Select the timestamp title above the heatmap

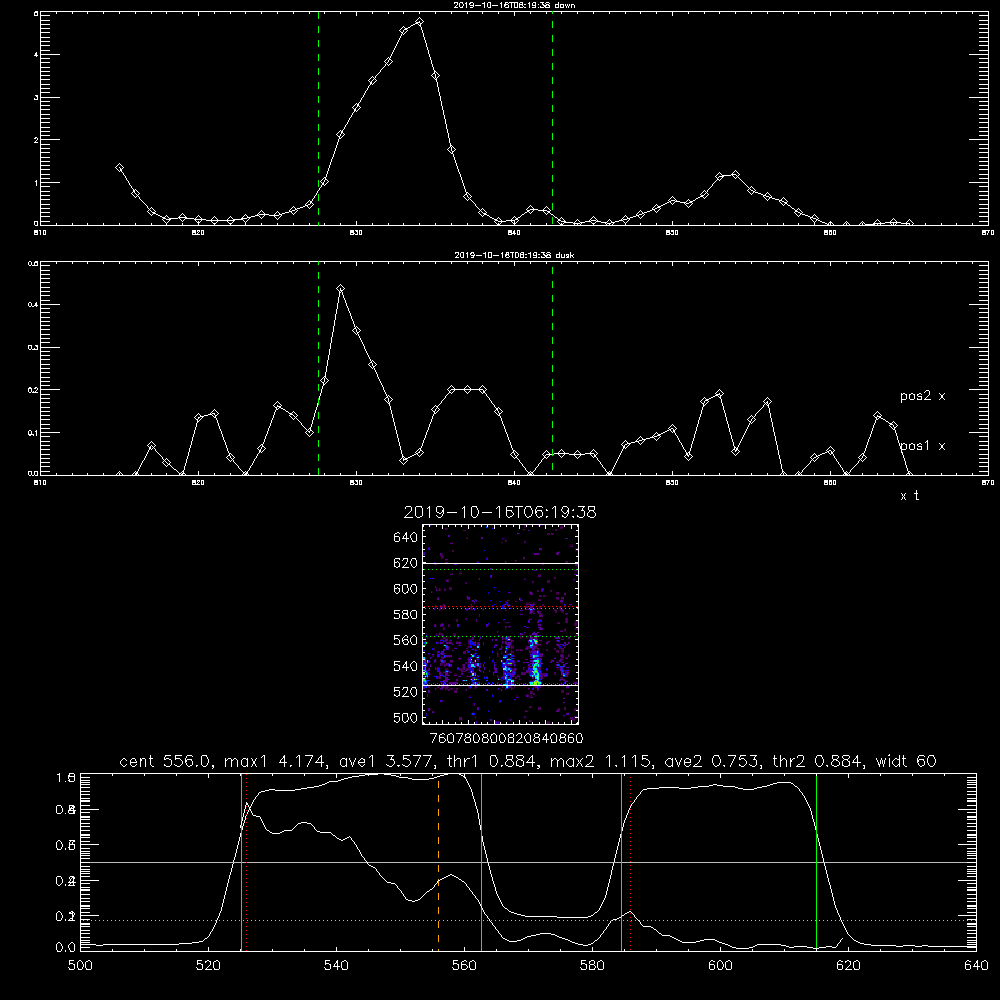500,512
